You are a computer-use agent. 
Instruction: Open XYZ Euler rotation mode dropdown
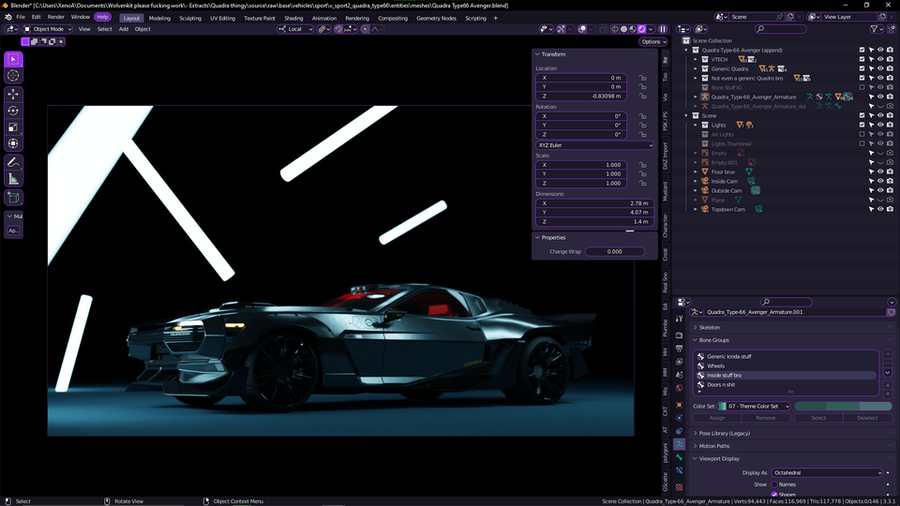pyautogui.click(x=595, y=146)
